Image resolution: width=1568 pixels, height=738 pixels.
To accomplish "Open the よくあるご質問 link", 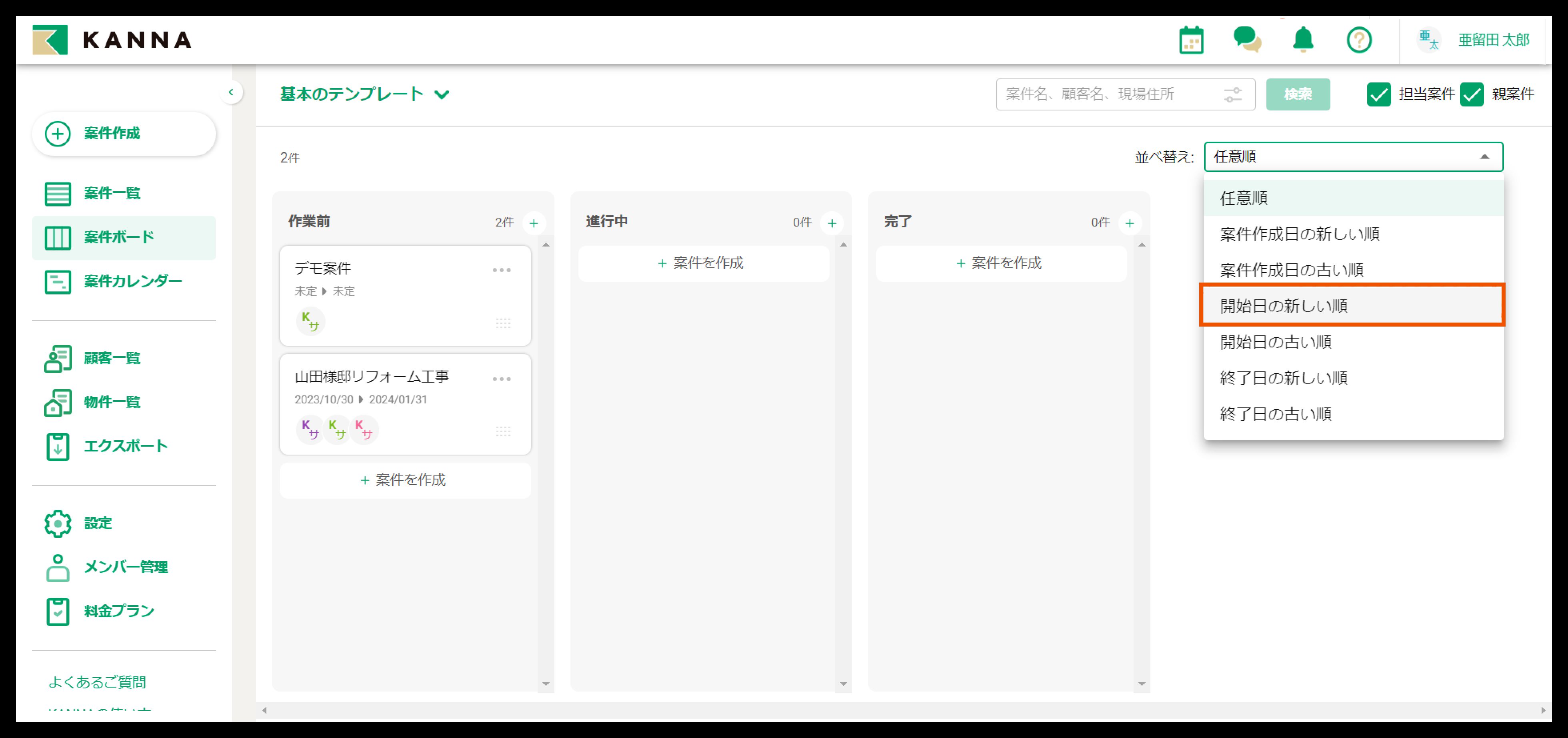I will [97, 682].
